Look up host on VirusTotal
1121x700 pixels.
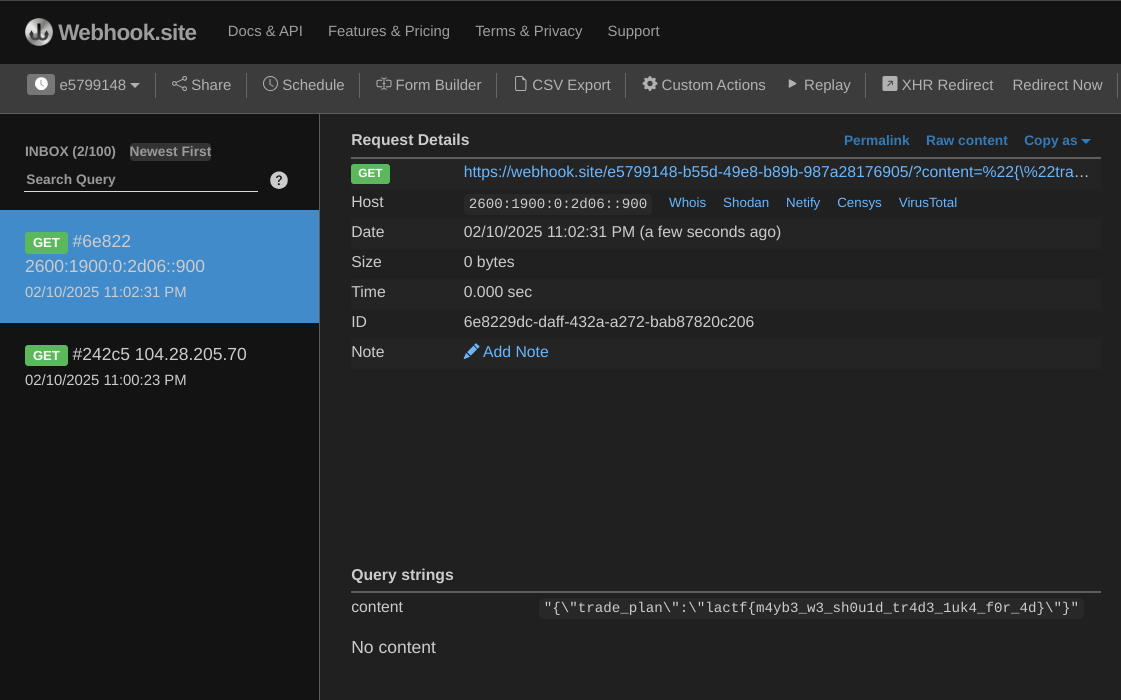[927, 203]
